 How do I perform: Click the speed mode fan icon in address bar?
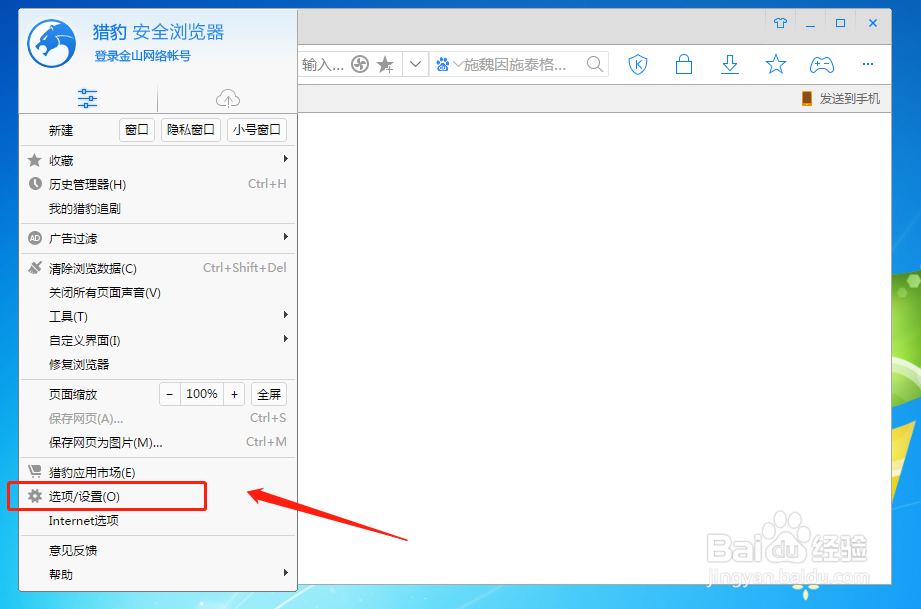[x=360, y=64]
